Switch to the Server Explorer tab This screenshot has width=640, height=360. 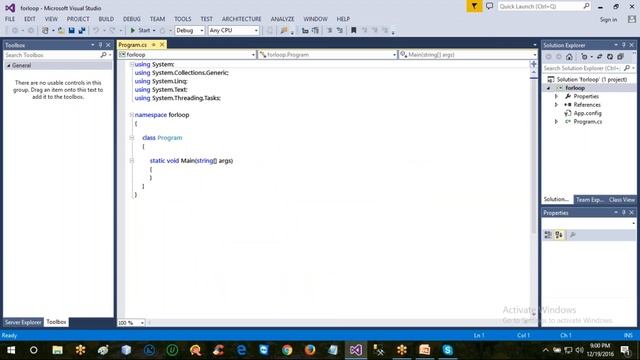point(23,322)
